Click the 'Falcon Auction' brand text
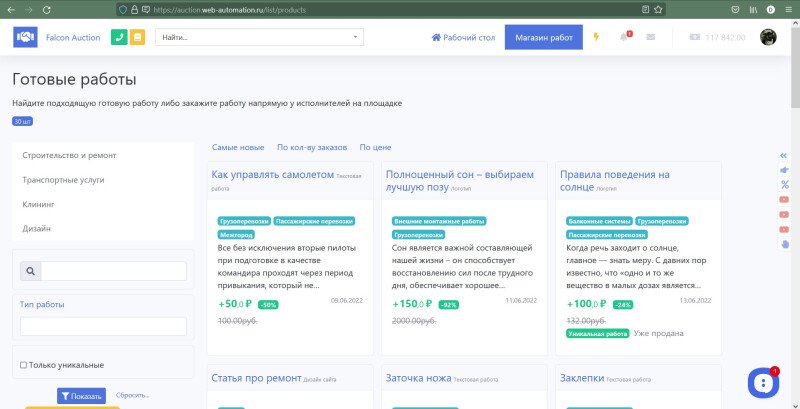 click(x=73, y=37)
